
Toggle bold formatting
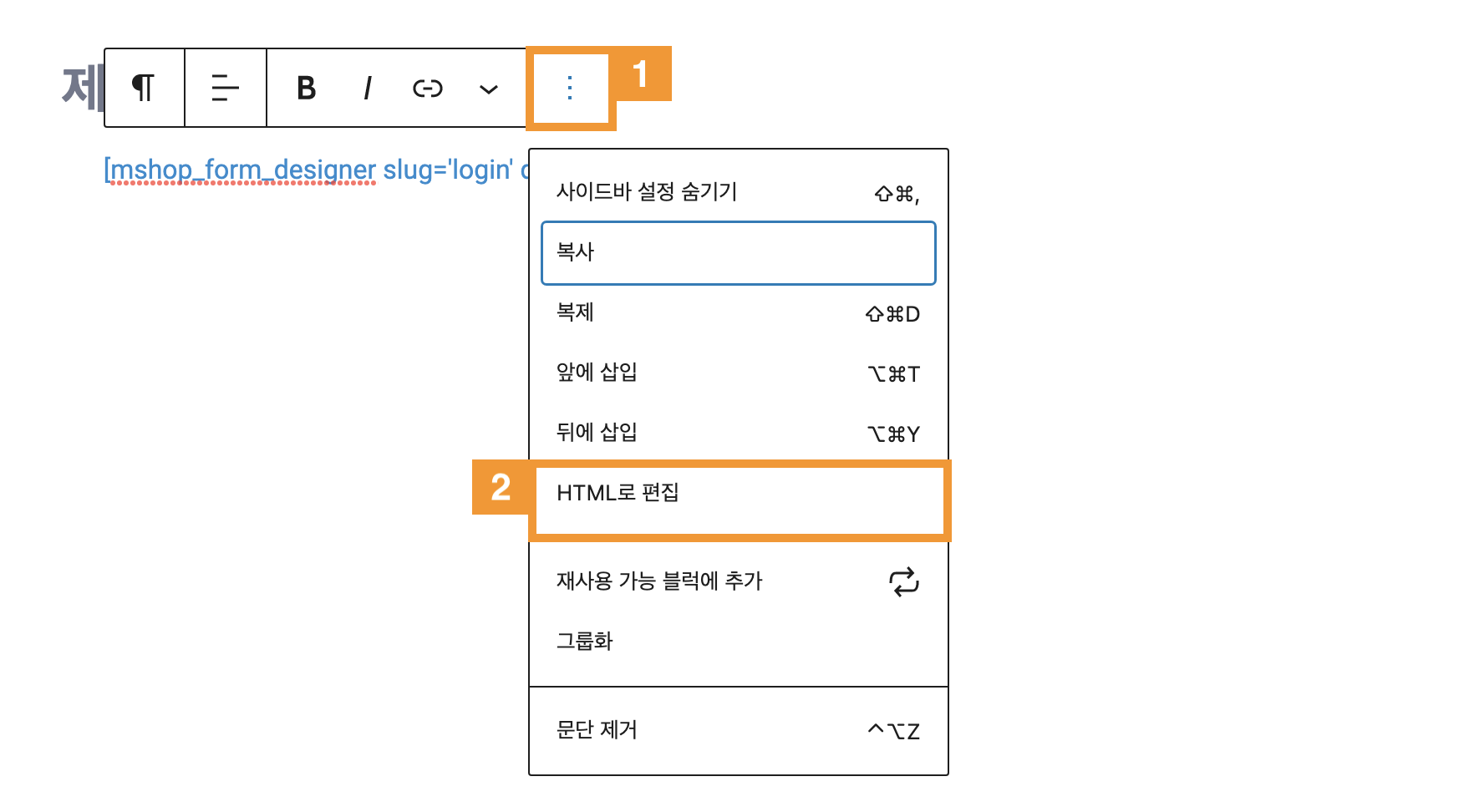[x=307, y=88]
